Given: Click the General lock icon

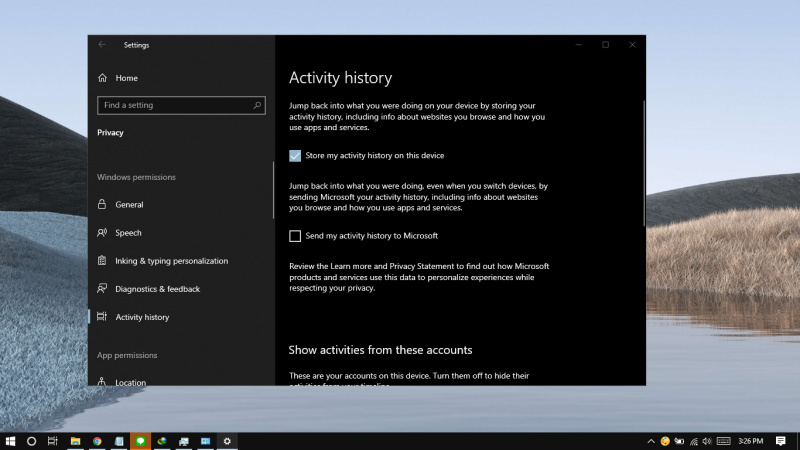Looking at the screenshot, I should click(x=102, y=205).
